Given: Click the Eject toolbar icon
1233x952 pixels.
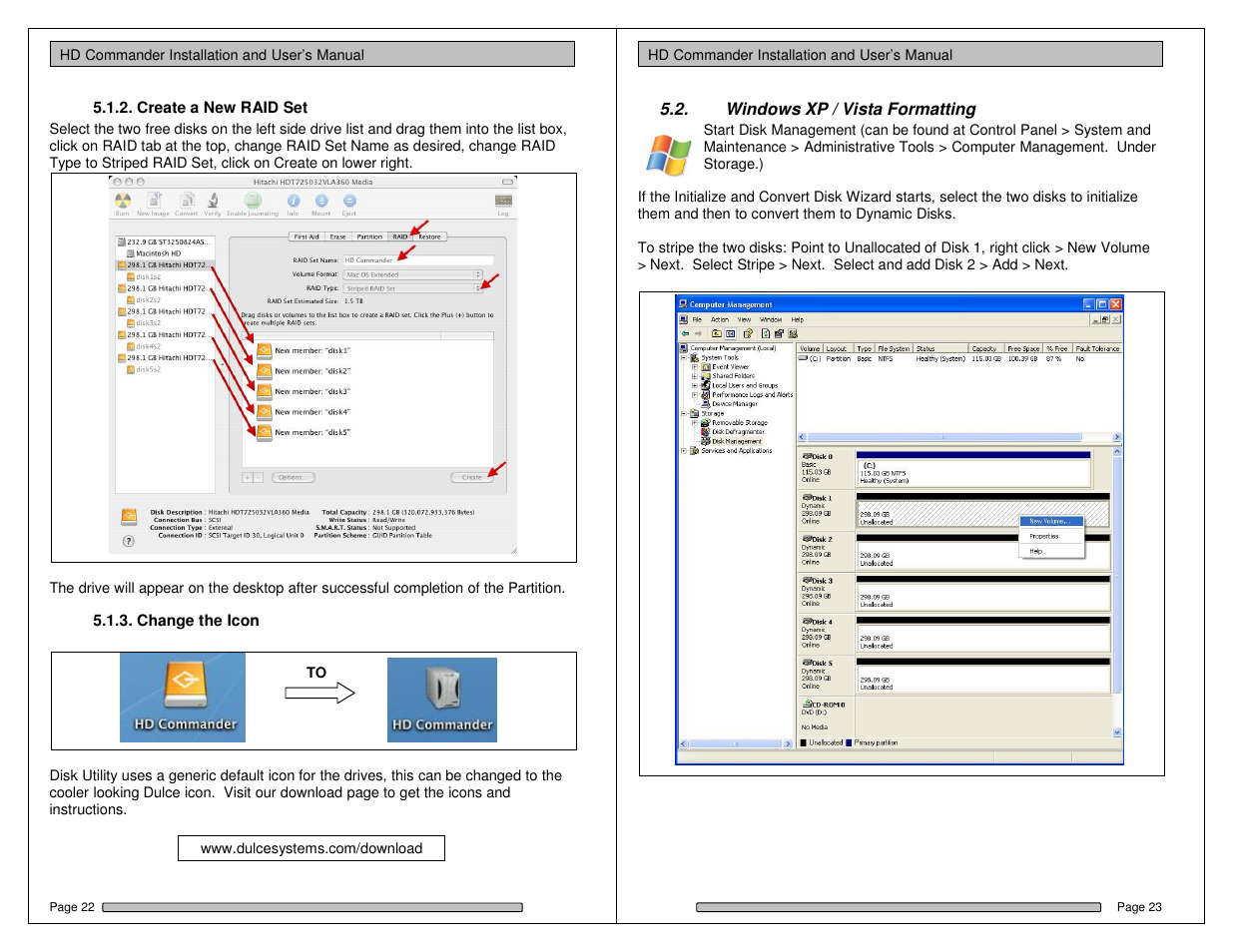Looking at the screenshot, I should [349, 201].
